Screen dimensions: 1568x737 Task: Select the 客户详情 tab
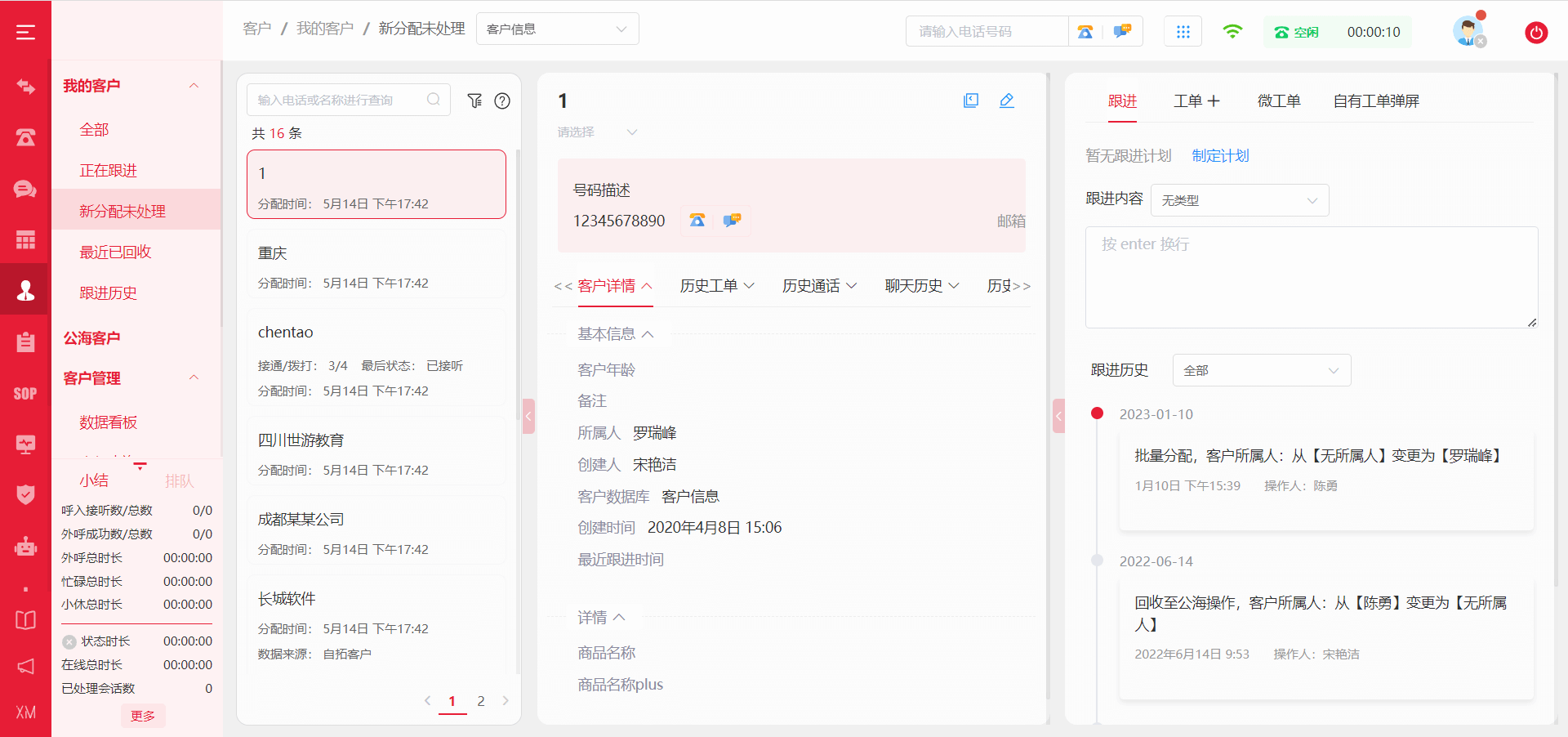coord(615,286)
